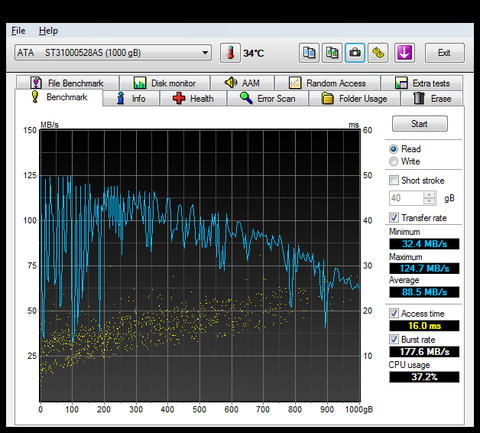Viewport: 480px width, 433px height.
Task: Disable the Access time checkbox
Action: click(394, 313)
